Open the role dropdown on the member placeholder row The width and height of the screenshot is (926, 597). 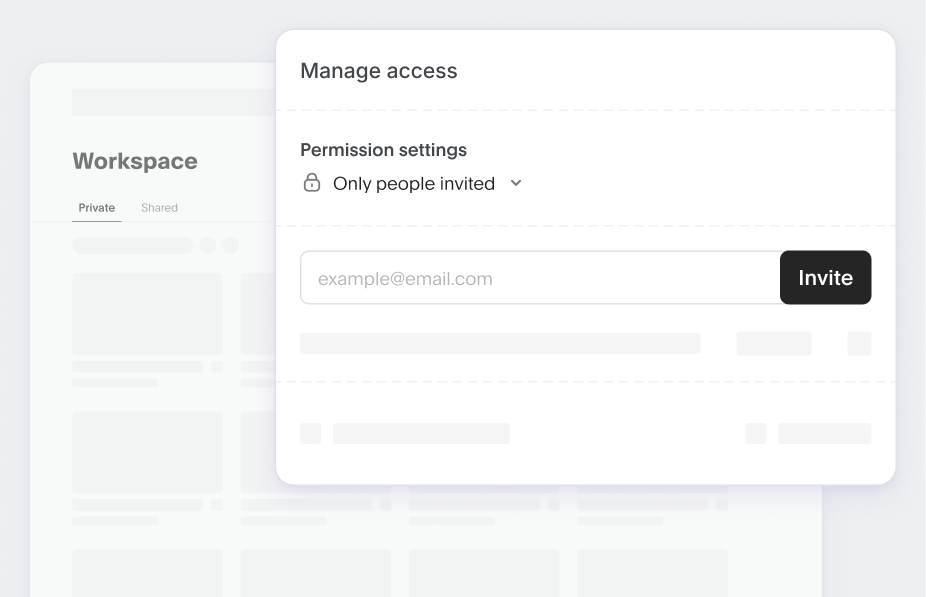773,343
